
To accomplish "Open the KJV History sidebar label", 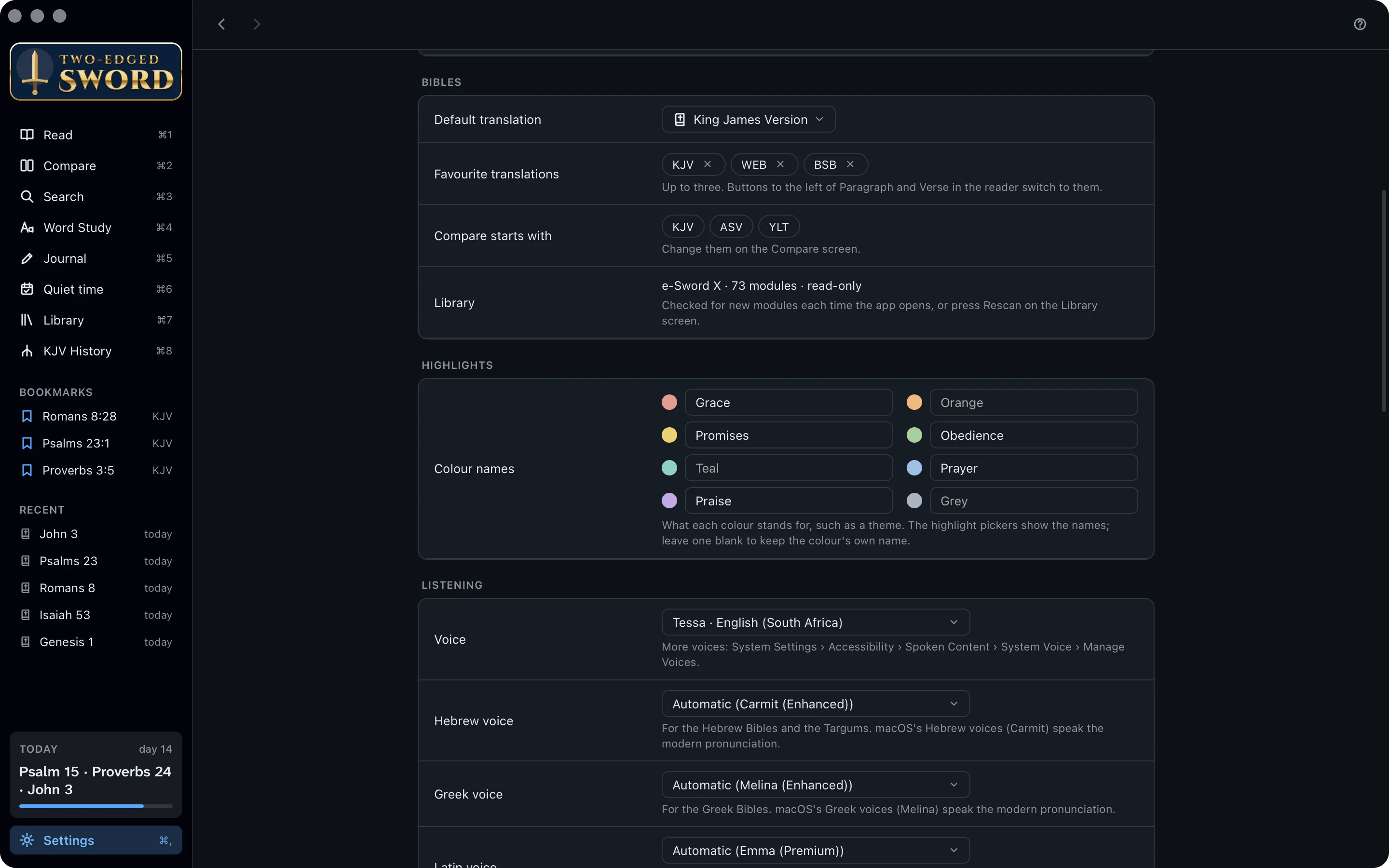I will [78, 351].
